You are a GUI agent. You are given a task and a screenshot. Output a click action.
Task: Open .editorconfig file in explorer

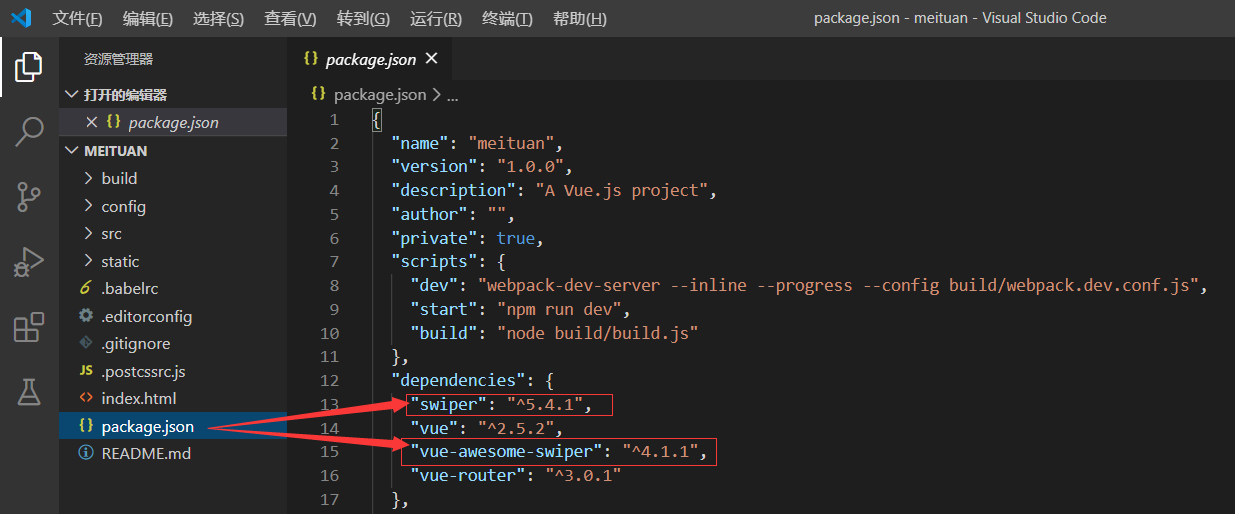pos(173,316)
